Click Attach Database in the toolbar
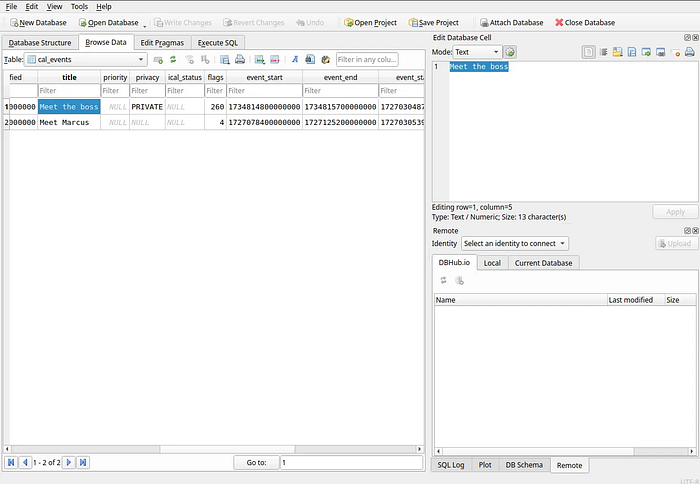Viewport: 700px width, 484px height. [x=511, y=22]
